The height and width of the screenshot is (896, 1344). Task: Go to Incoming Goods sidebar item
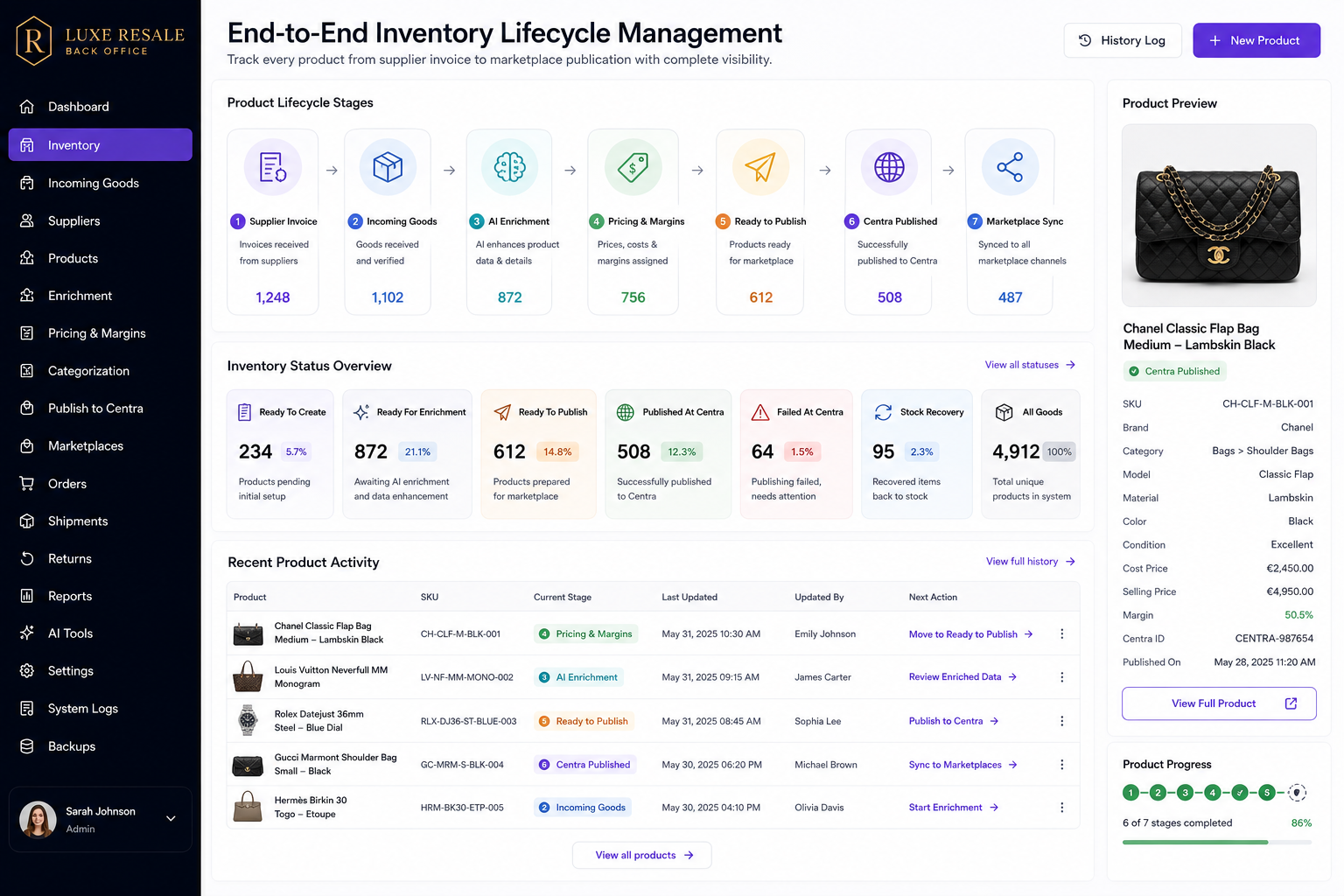point(101,183)
